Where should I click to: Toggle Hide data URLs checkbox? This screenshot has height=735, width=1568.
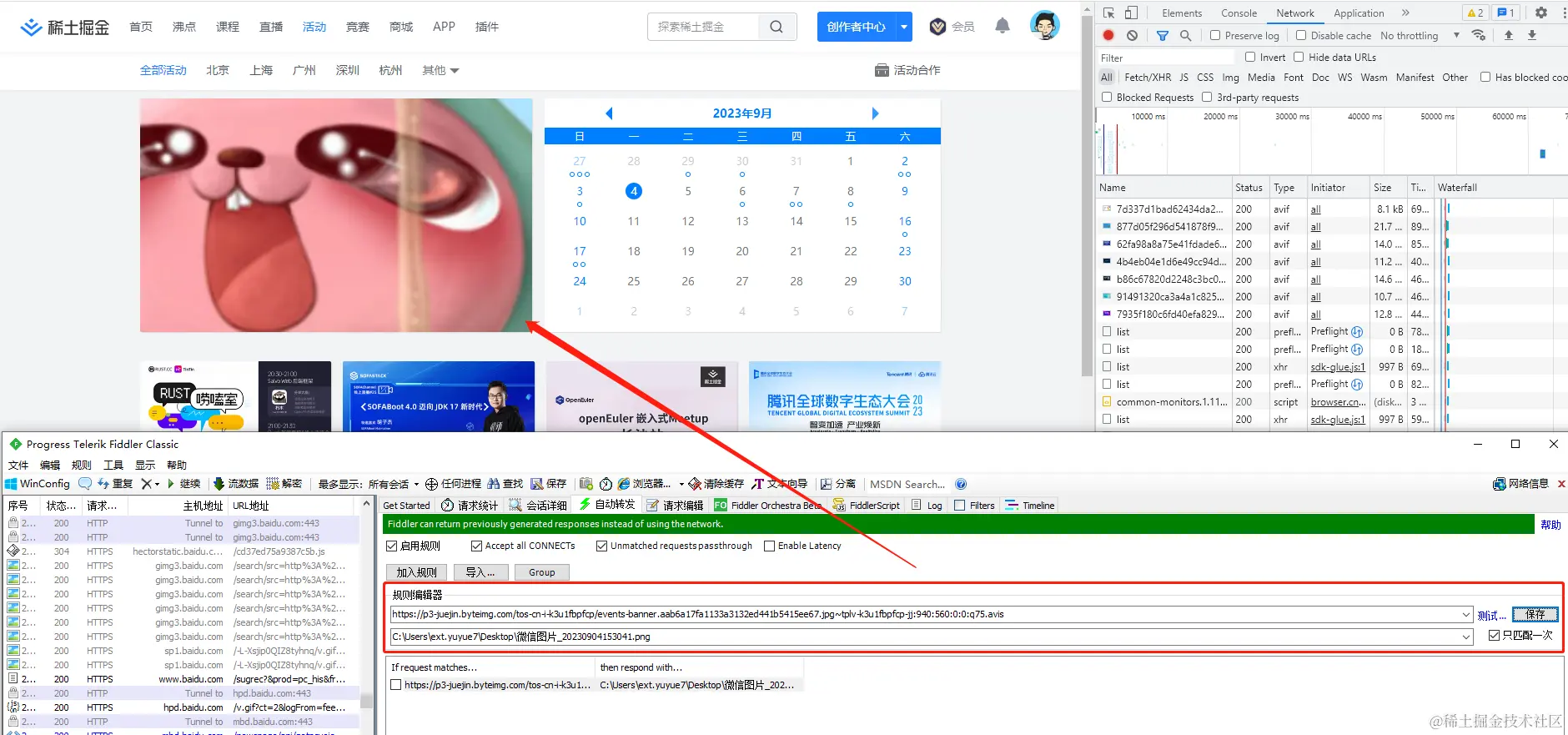pos(1299,57)
